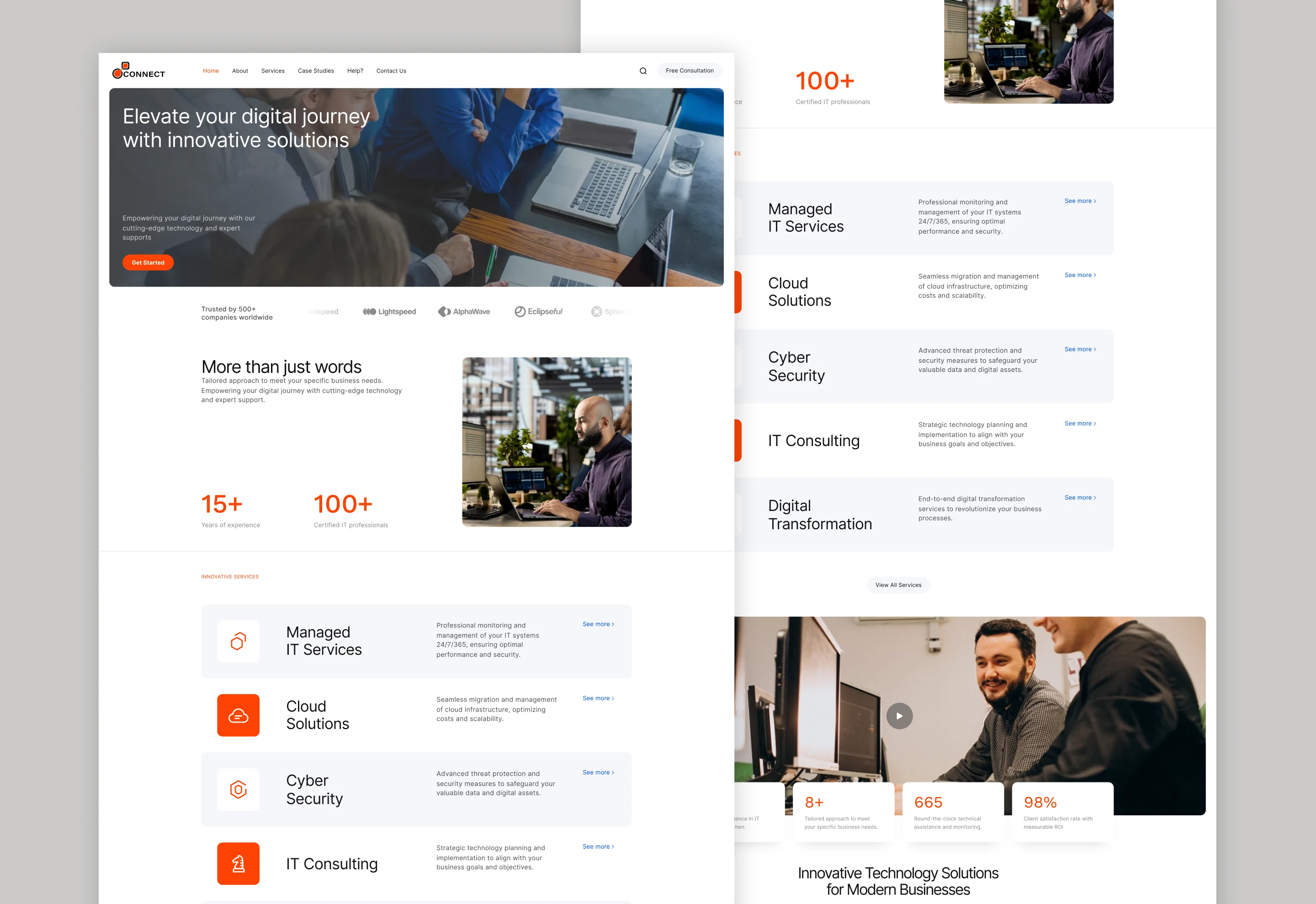See more for IT Consulting, right page

tap(1080, 424)
